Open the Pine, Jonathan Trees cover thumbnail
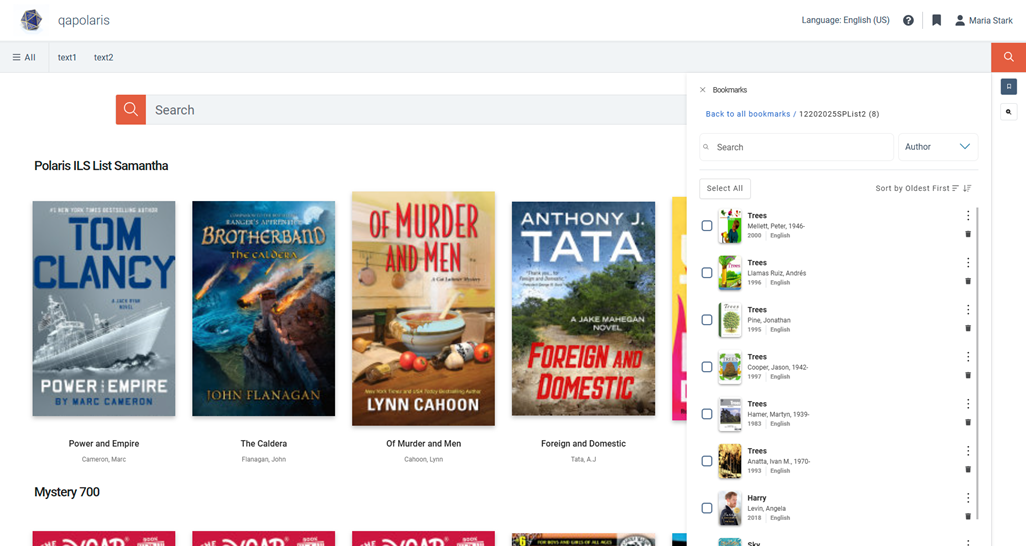Image resolution: width=1026 pixels, height=546 pixels. click(730, 320)
